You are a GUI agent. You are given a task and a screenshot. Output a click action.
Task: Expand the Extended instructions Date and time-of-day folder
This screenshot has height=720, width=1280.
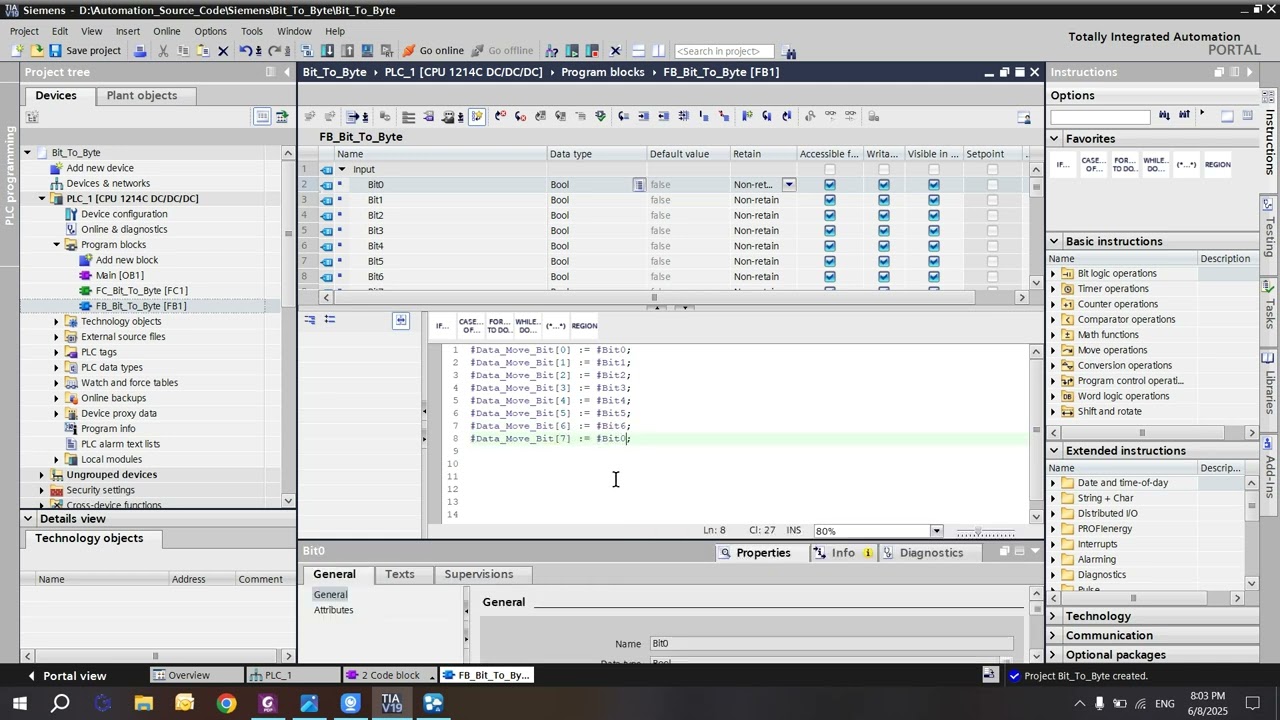tap(1053, 483)
